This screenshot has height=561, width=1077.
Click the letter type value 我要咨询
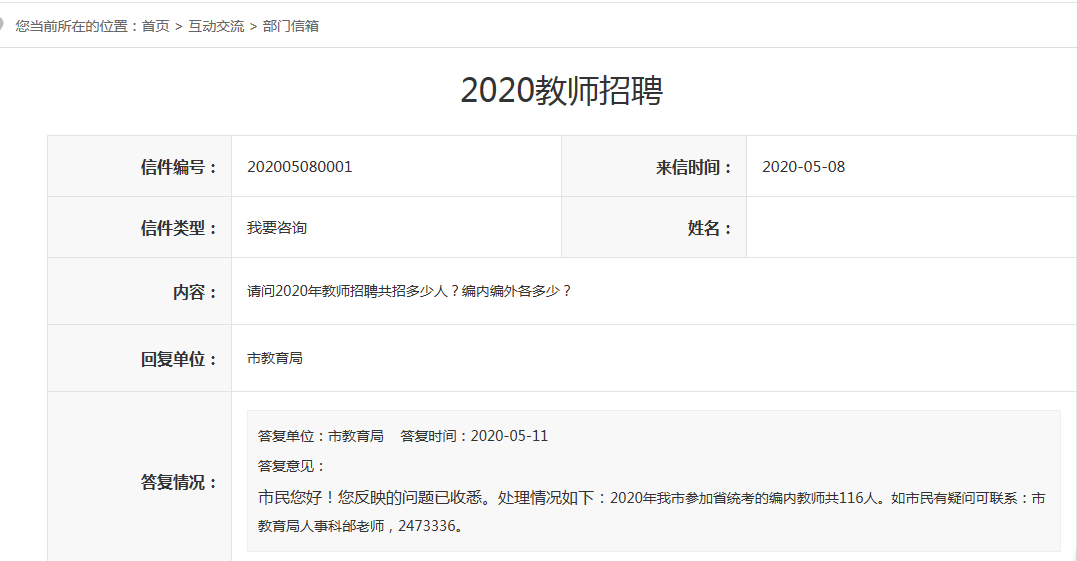point(277,228)
